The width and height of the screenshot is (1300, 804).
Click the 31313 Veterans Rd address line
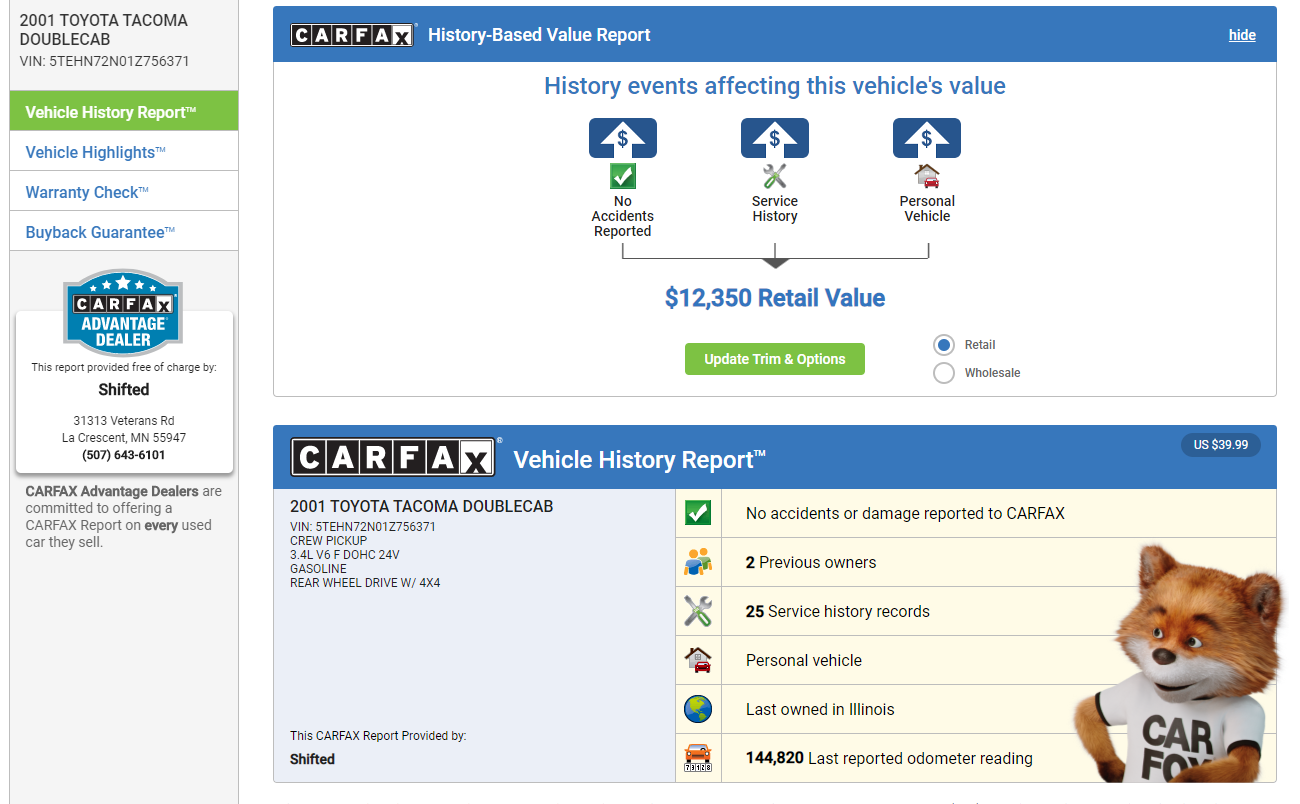[124, 421]
